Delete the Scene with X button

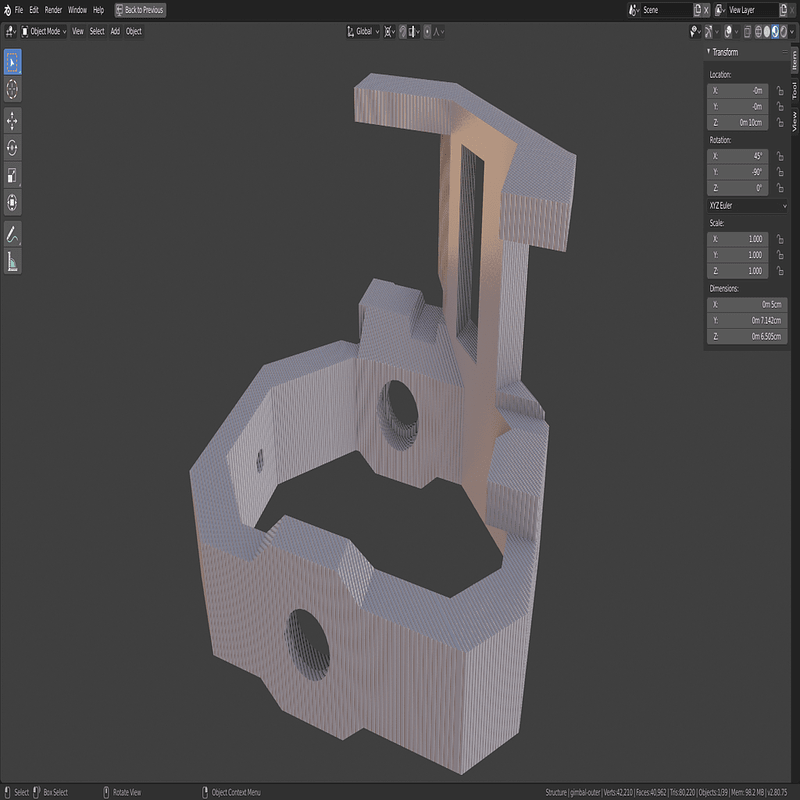(x=706, y=10)
